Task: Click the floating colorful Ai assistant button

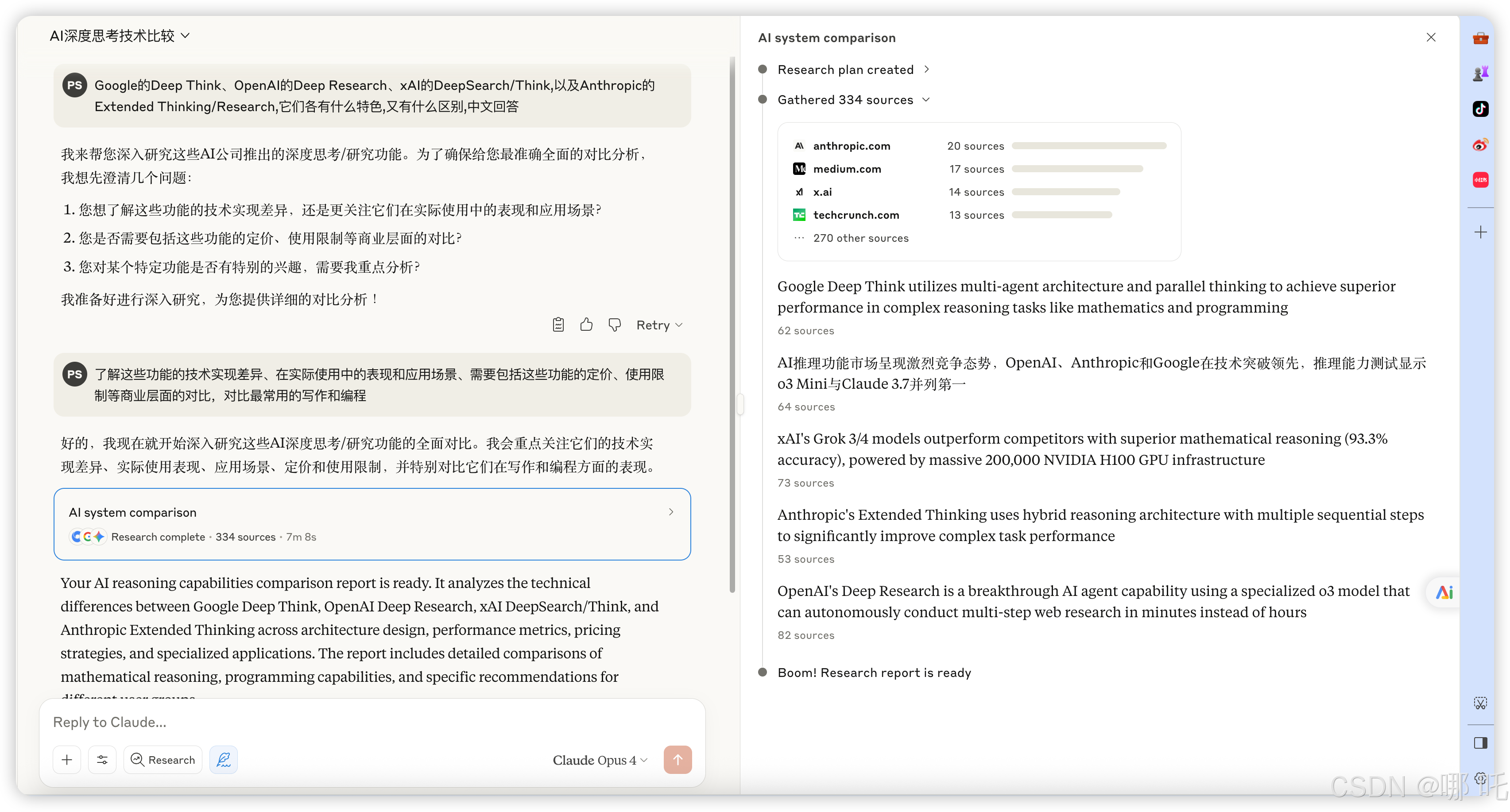Action: pos(1444,593)
